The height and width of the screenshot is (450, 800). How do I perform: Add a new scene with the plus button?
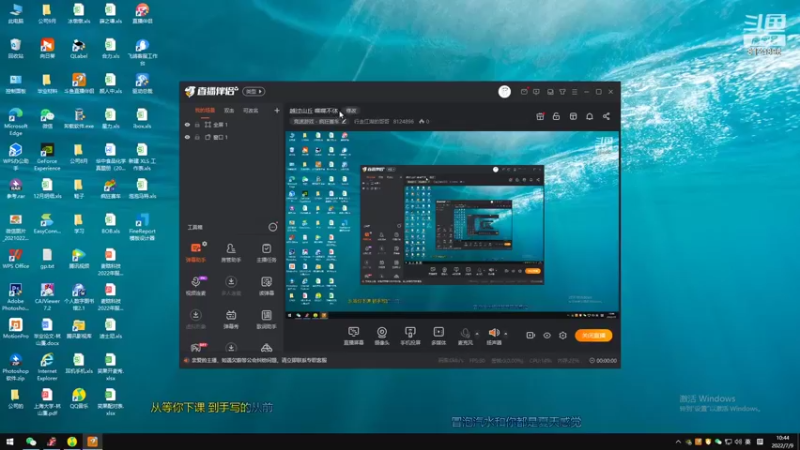[x=277, y=110]
